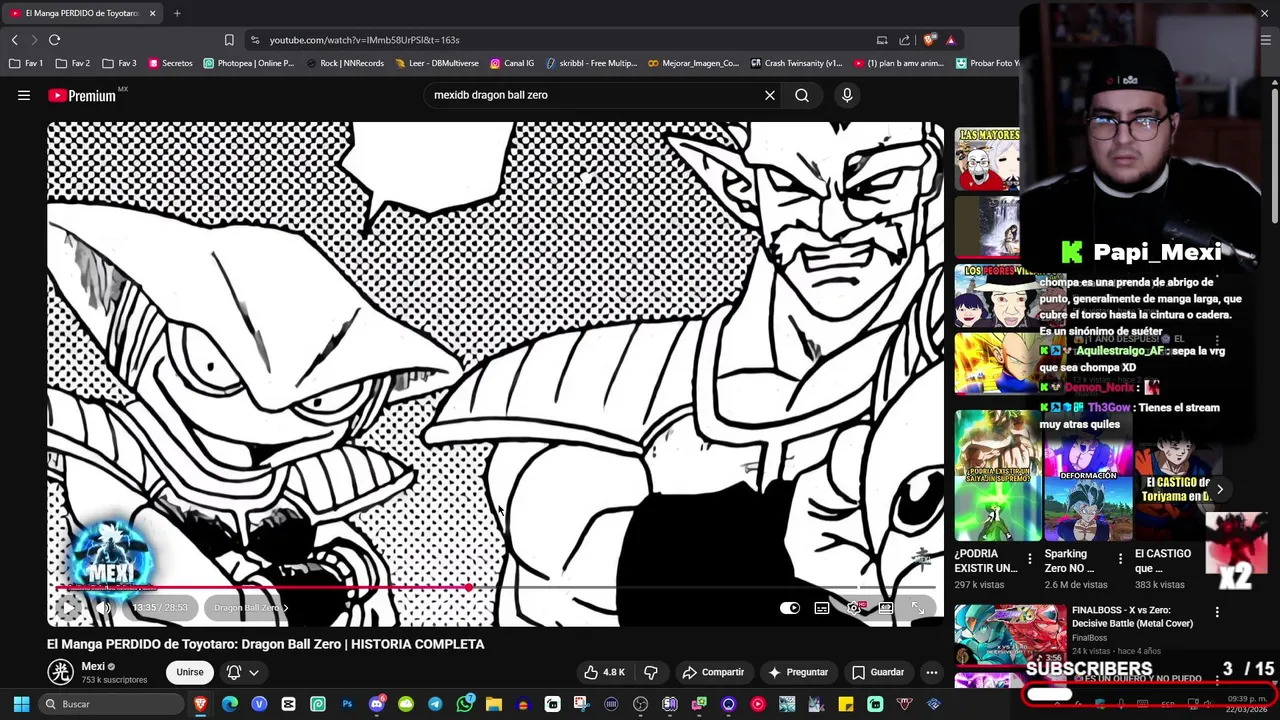Image resolution: width=1280 pixels, height=720 pixels.
Task: Open the Mexi channel avatar
Action: point(61,672)
